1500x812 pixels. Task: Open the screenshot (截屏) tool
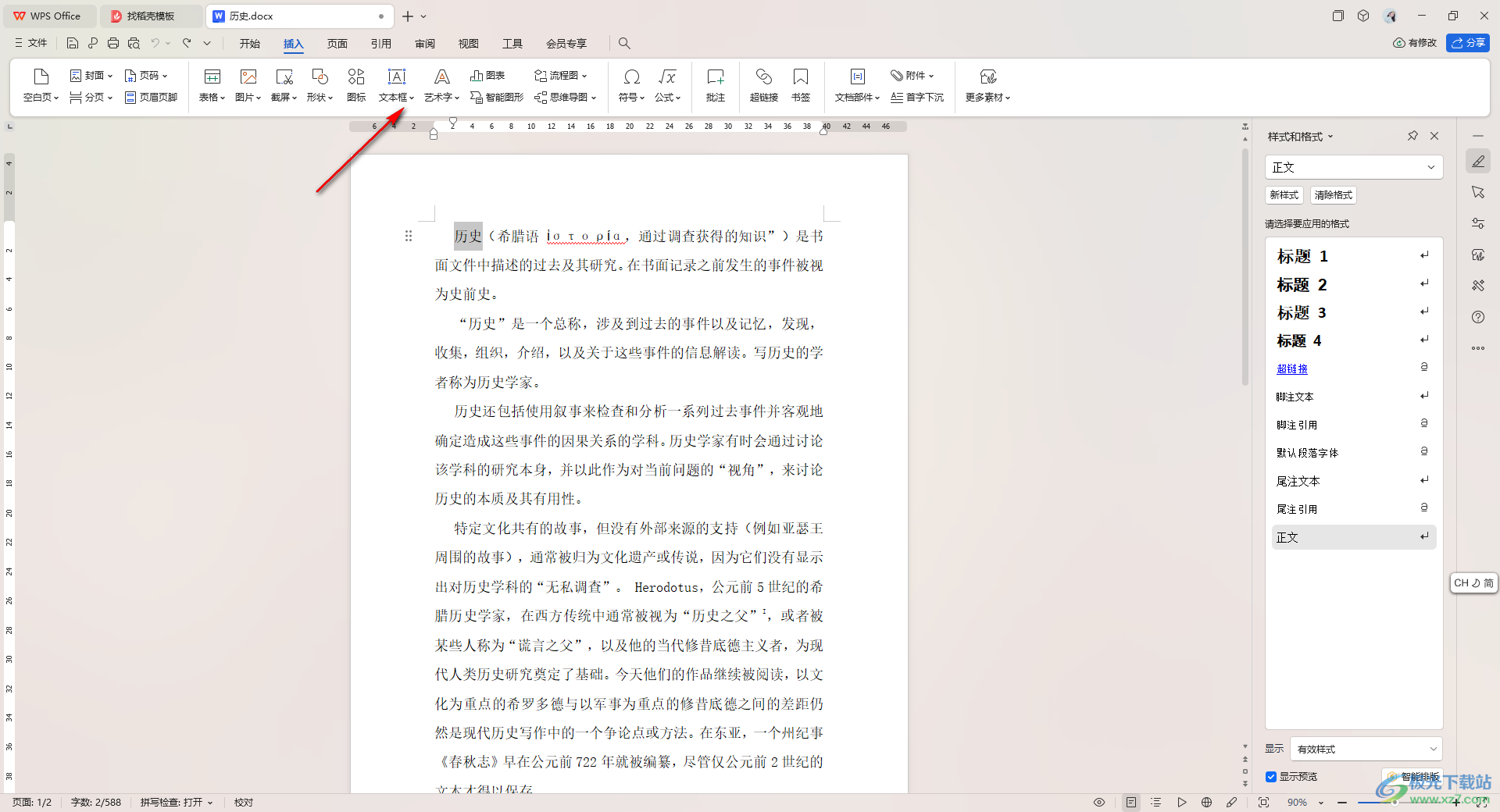284,85
